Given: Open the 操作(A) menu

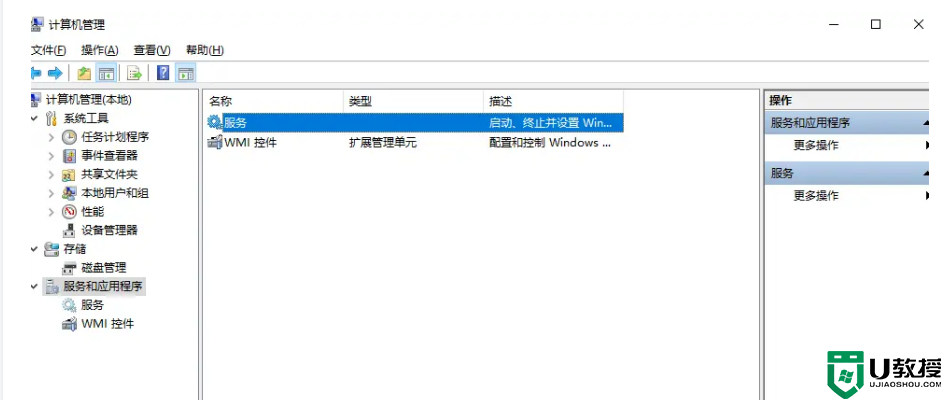Looking at the screenshot, I should [x=100, y=50].
